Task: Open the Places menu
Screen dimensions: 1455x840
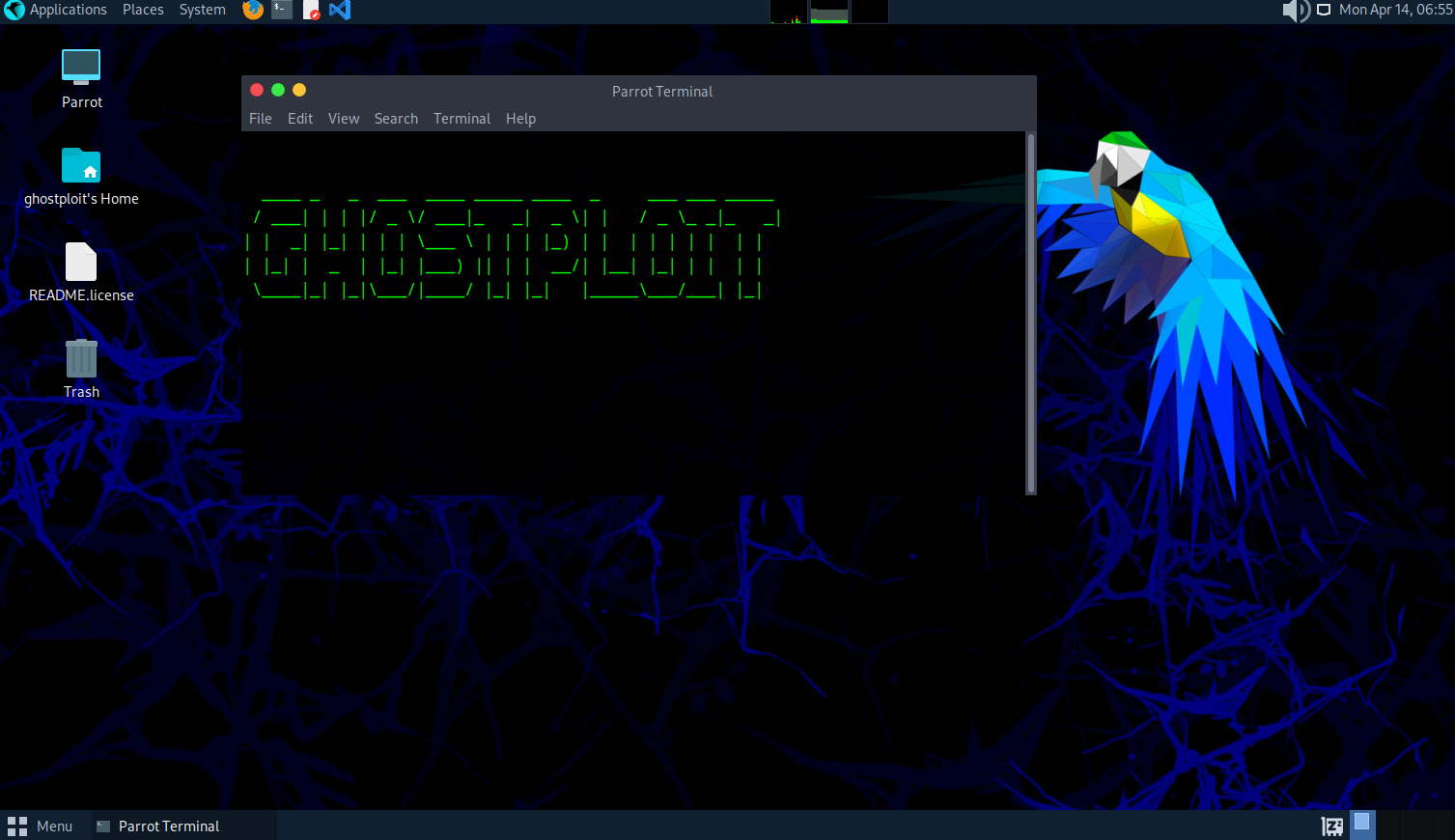Action: 143,10
